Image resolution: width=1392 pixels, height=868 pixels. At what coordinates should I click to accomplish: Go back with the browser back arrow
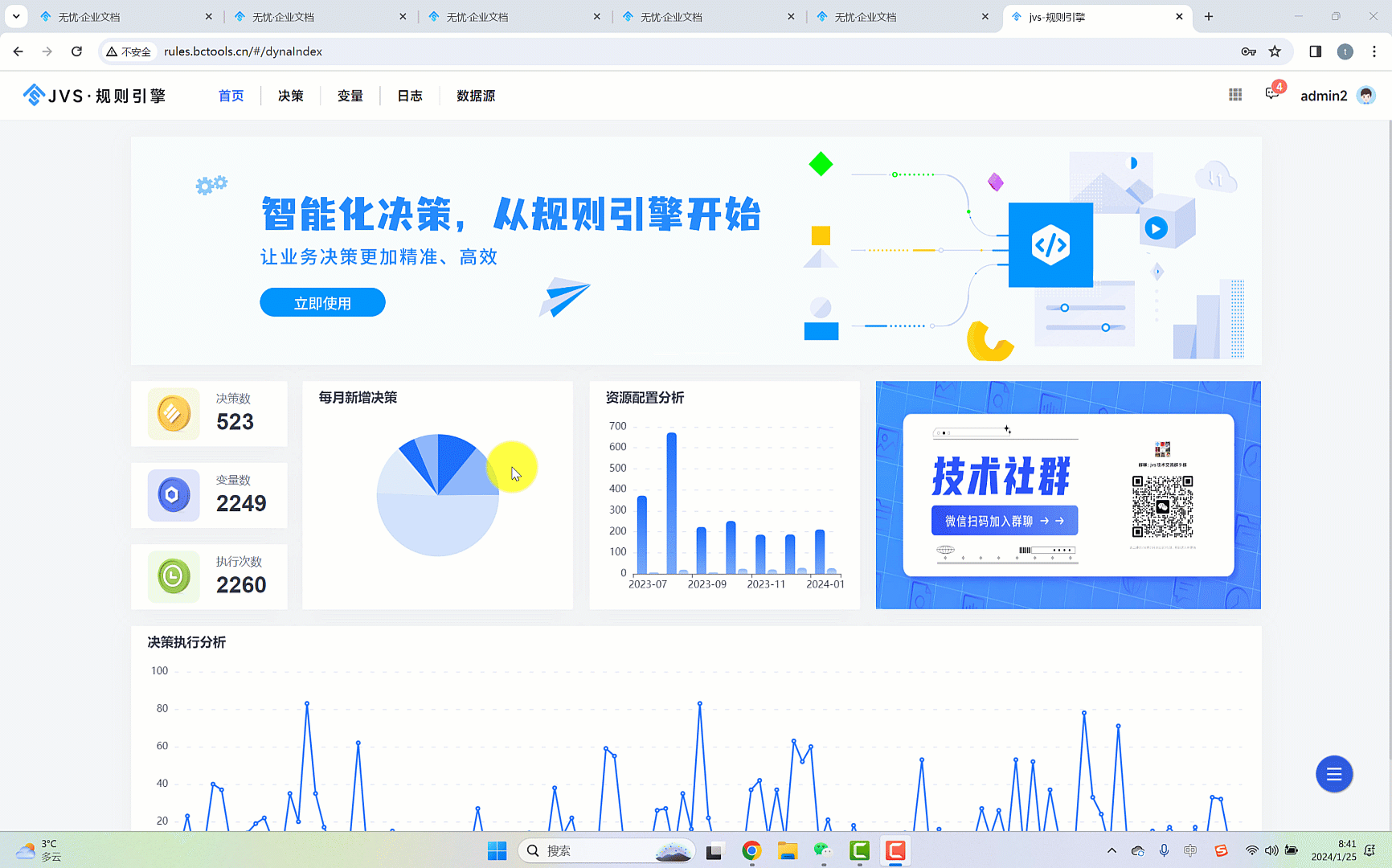coord(18,51)
